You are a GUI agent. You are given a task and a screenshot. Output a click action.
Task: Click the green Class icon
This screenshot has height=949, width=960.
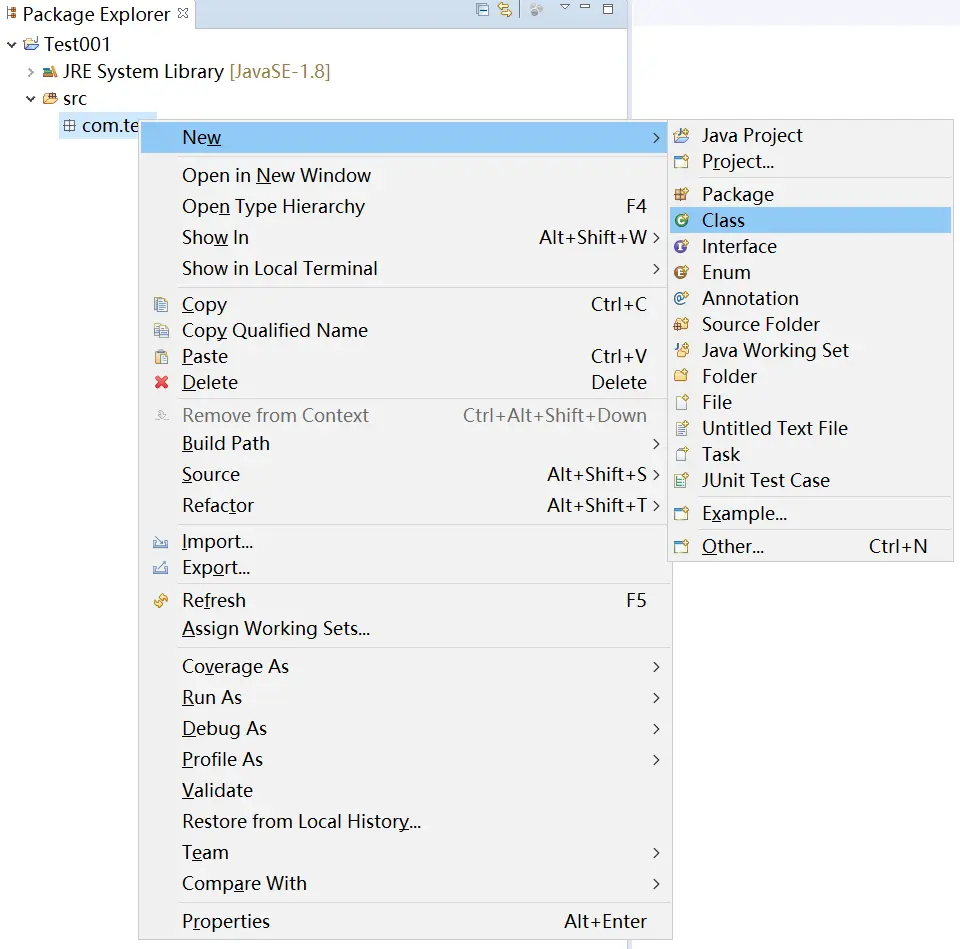coord(681,220)
